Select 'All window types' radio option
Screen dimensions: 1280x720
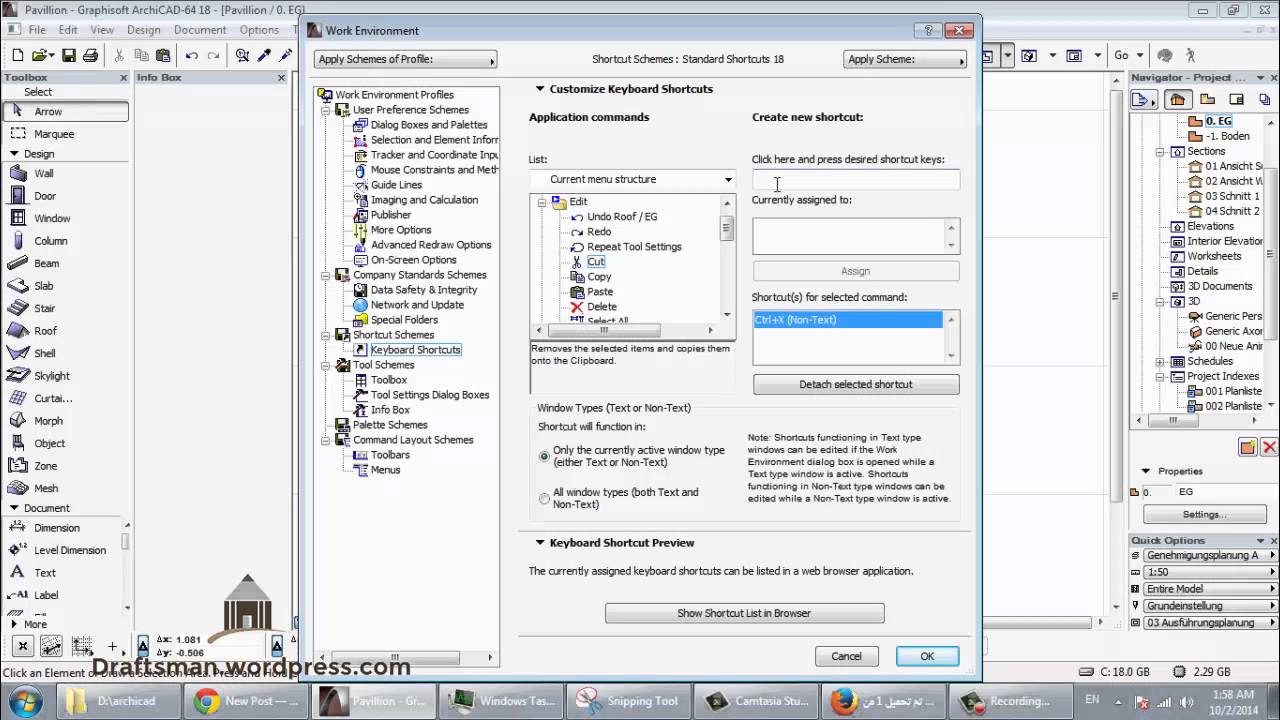[544, 498]
